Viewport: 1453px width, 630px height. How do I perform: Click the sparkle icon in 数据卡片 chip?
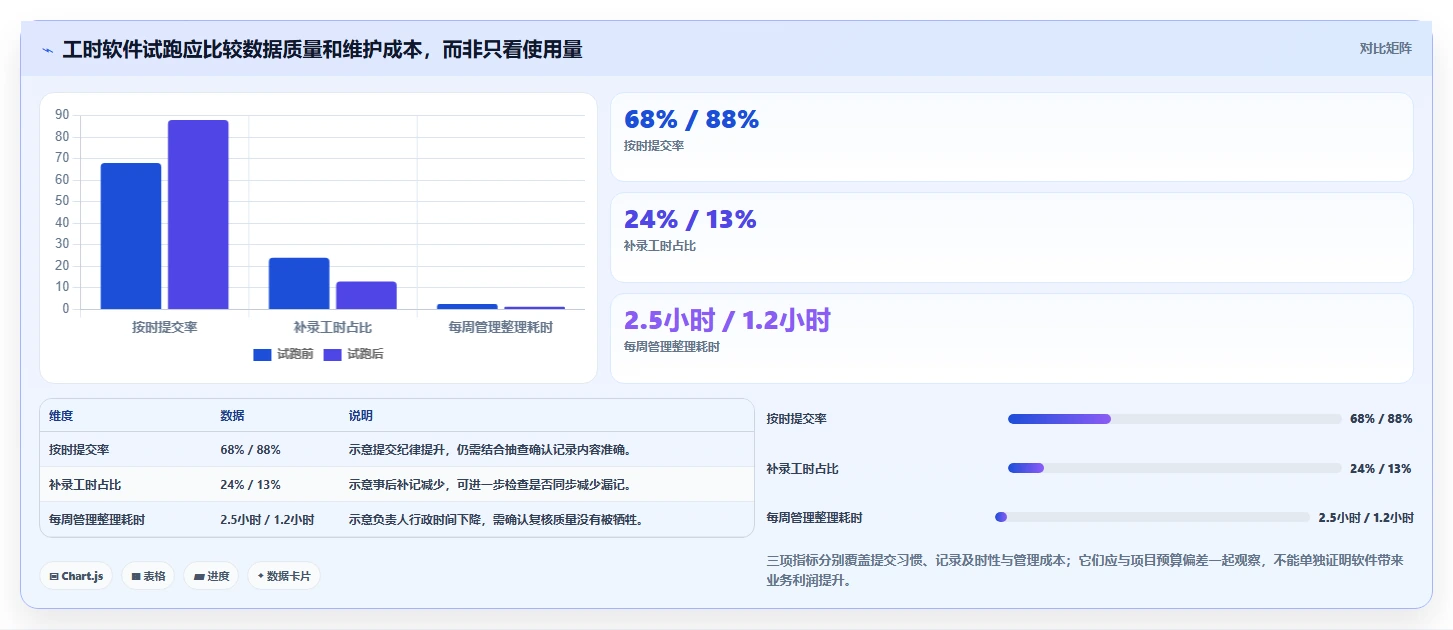[260, 576]
